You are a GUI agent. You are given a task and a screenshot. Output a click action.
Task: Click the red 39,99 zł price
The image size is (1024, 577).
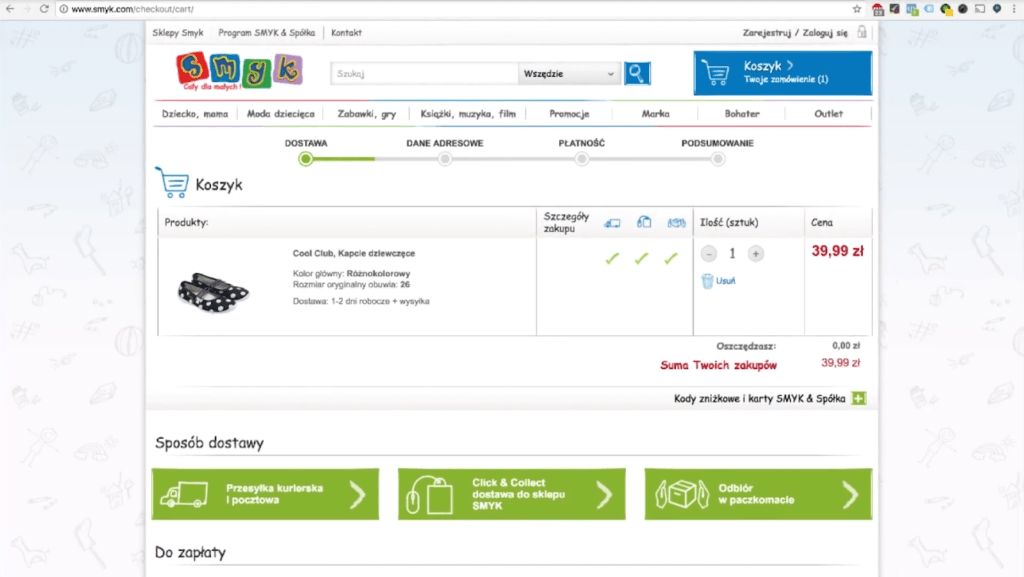click(x=837, y=251)
